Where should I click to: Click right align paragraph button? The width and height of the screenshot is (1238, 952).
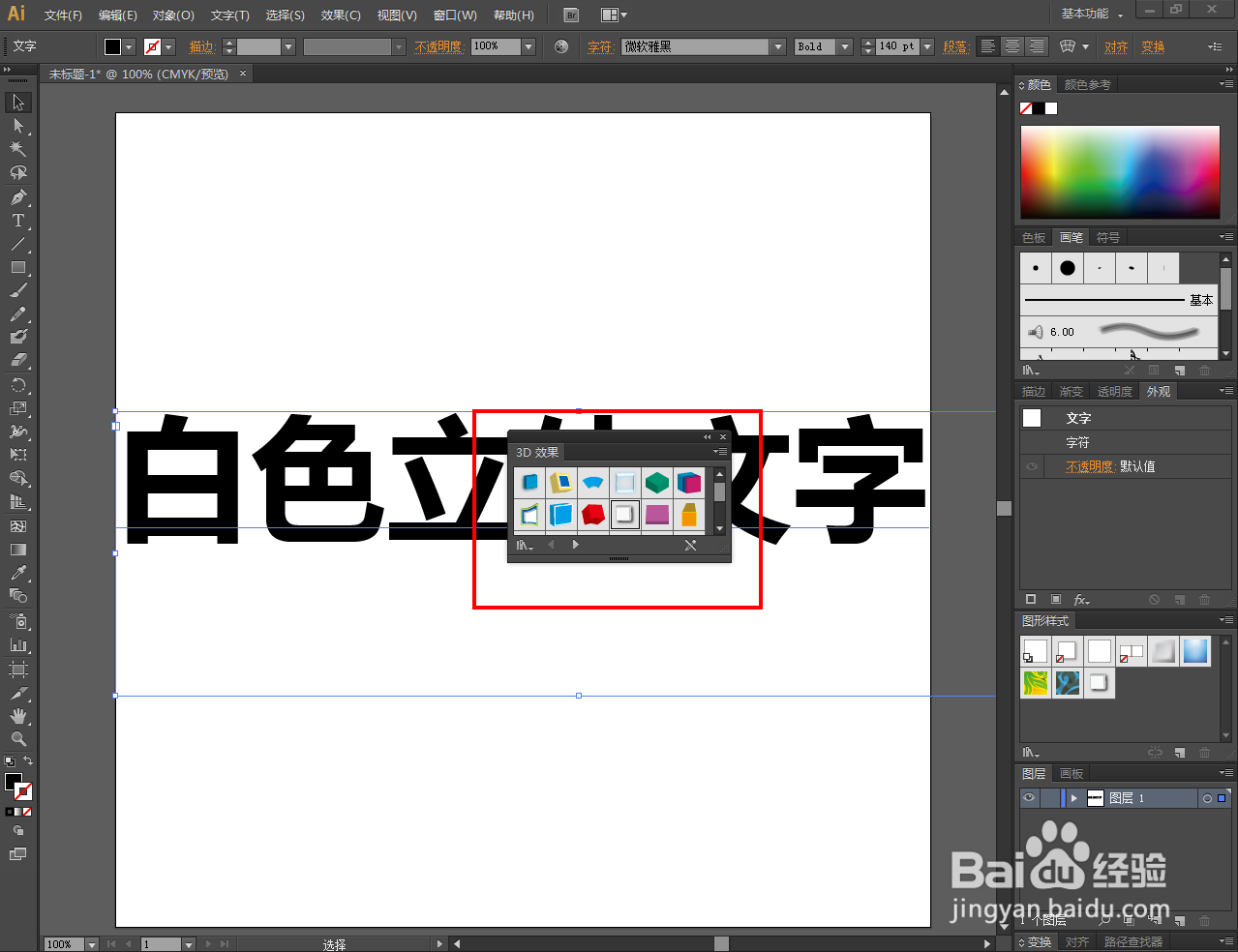[1037, 46]
